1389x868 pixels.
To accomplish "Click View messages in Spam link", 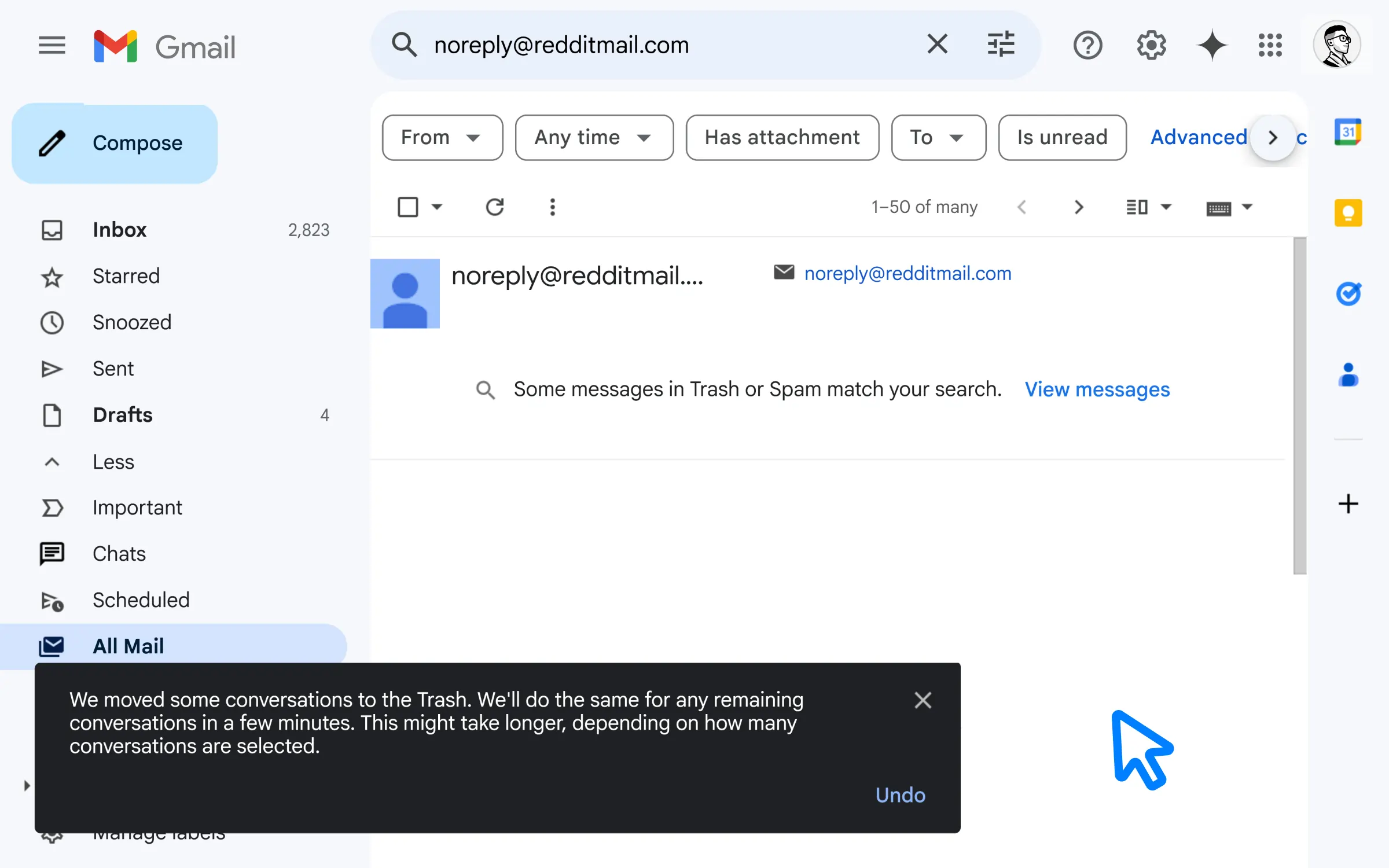I will tap(1097, 389).
